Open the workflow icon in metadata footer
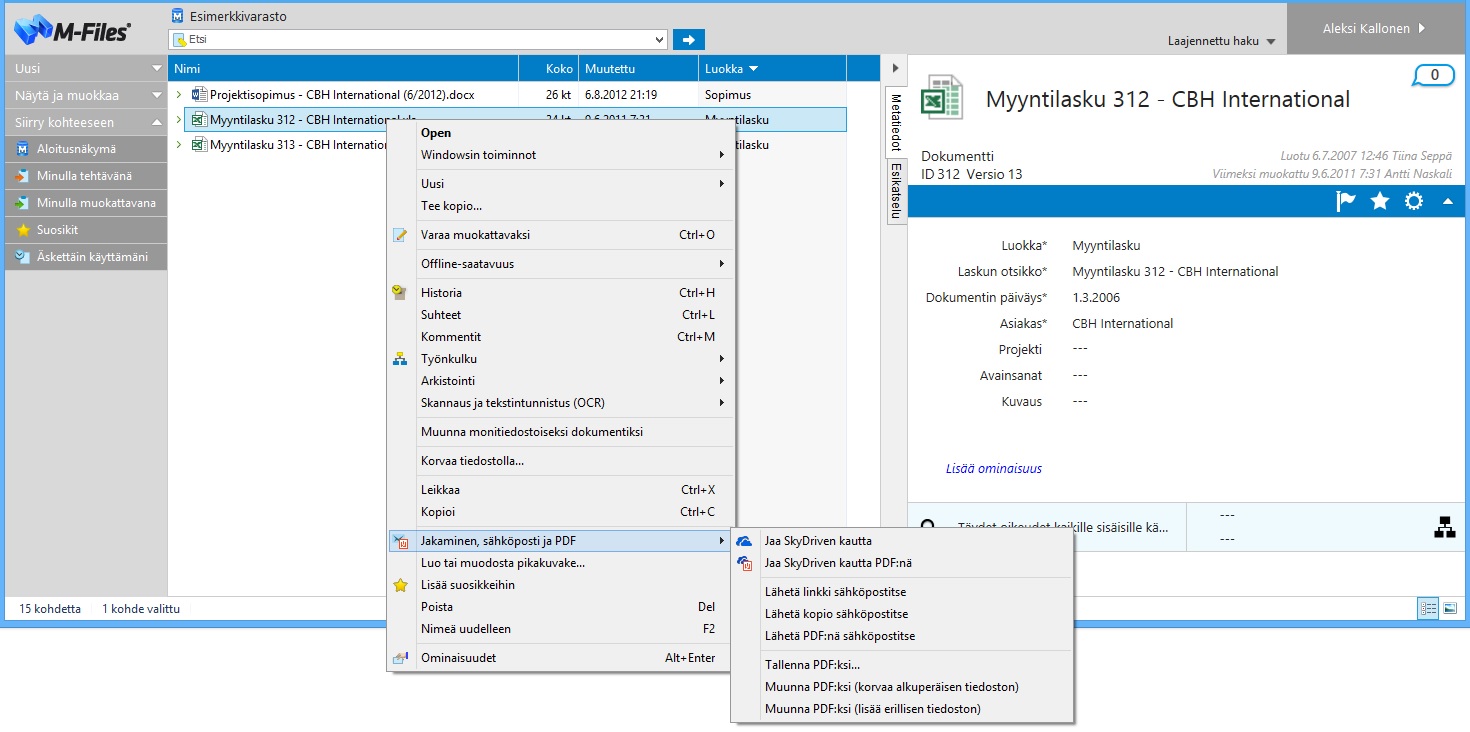 (x=1444, y=527)
